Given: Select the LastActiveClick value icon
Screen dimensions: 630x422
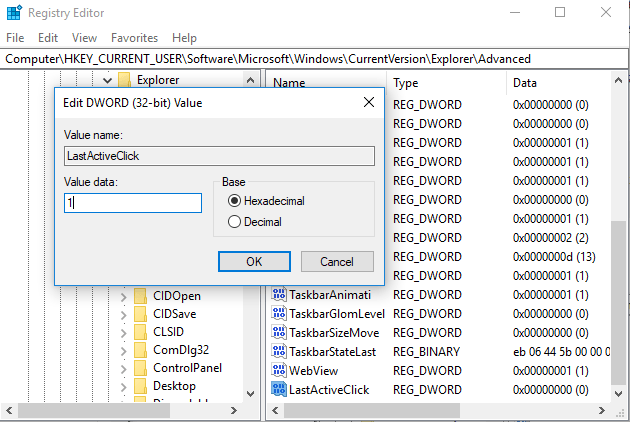Looking at the screenshot, I should click(279, 389).
